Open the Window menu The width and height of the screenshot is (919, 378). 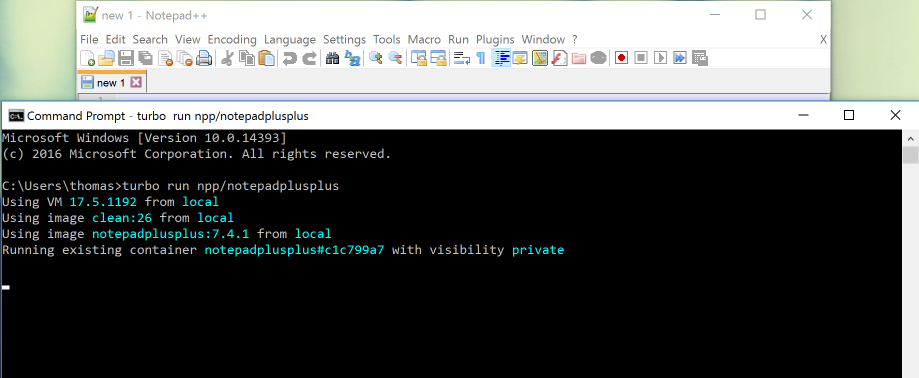pos(543,39)
